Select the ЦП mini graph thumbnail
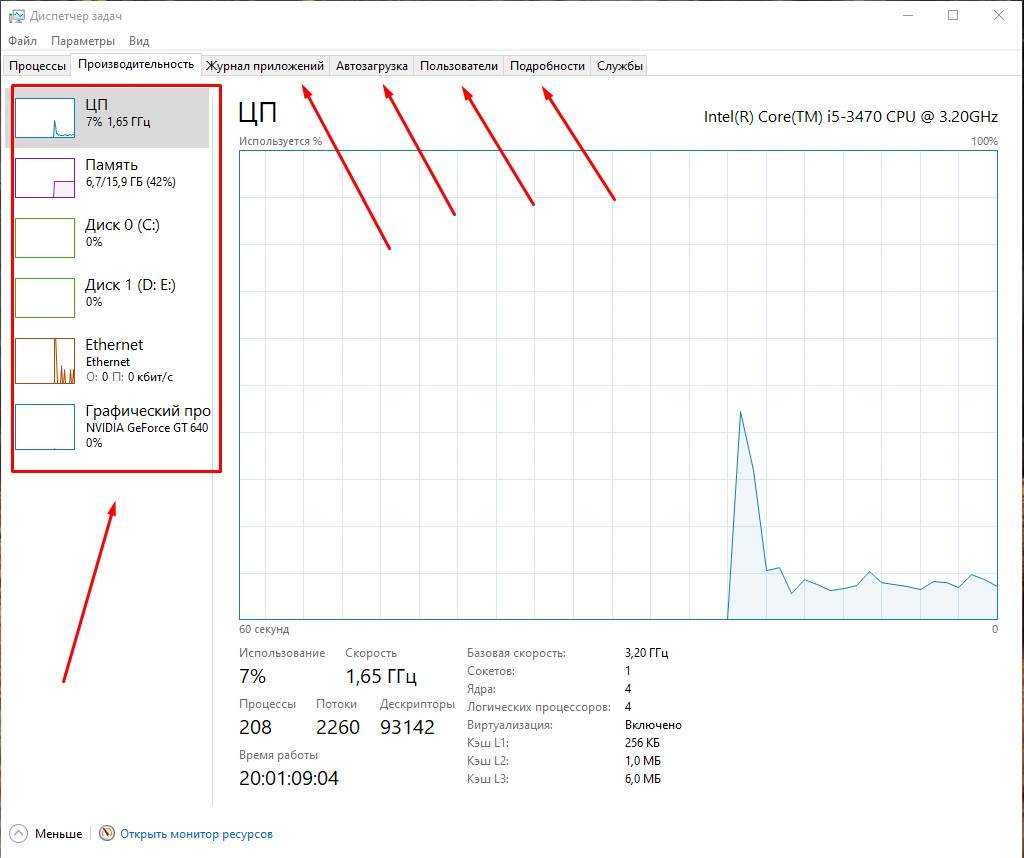The image size is (1024, 858). [x=45, y=118]
